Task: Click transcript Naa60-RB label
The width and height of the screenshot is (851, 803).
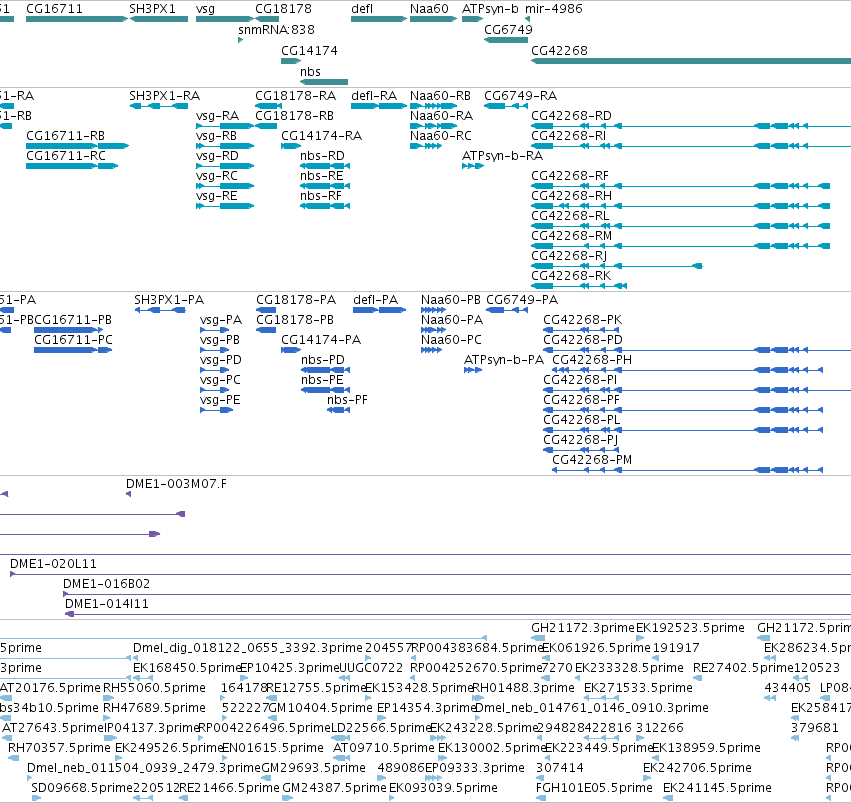Action: coord(440,95)
